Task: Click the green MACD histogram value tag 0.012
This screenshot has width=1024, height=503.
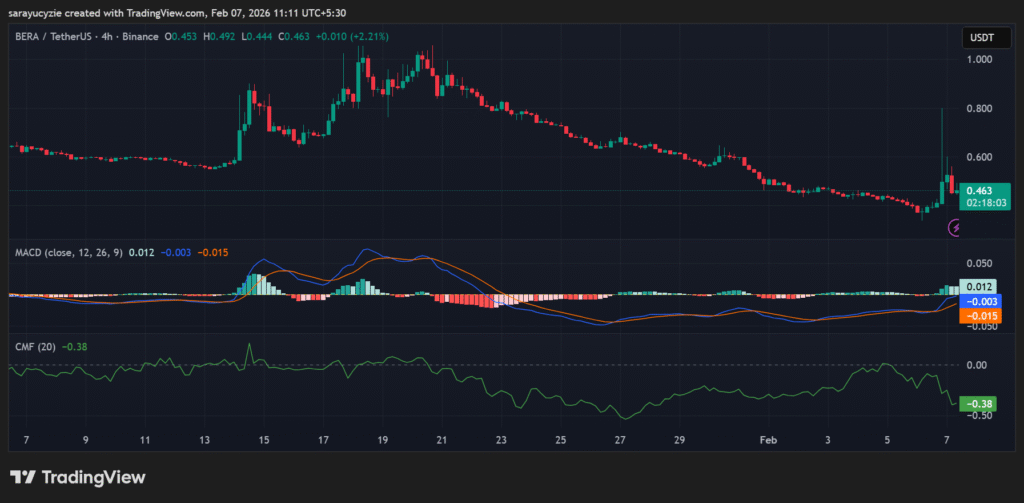Action: [977, 286]
